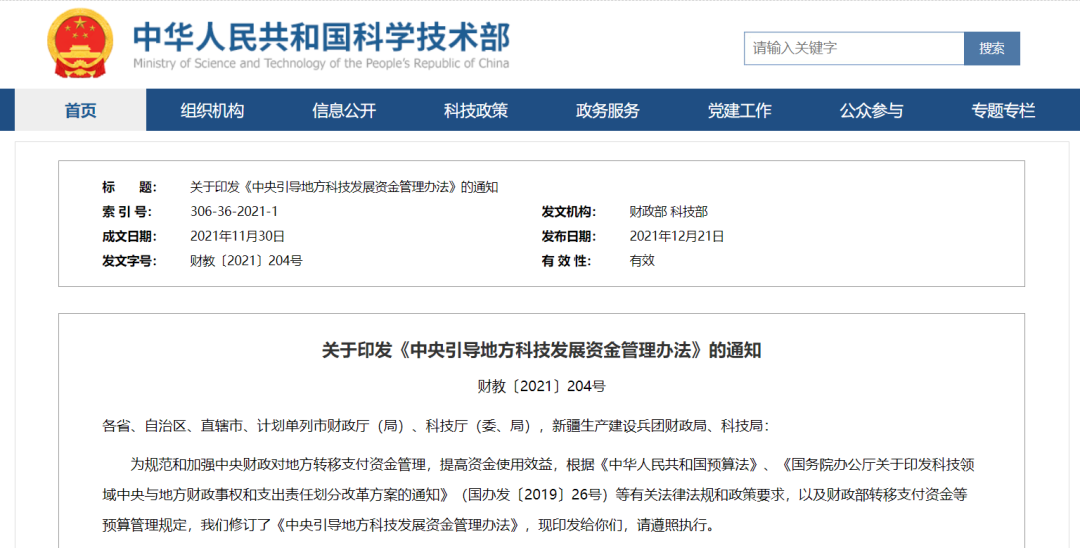Click the 发文机构 label
The image size is (1080, 548).
point(568,211)
